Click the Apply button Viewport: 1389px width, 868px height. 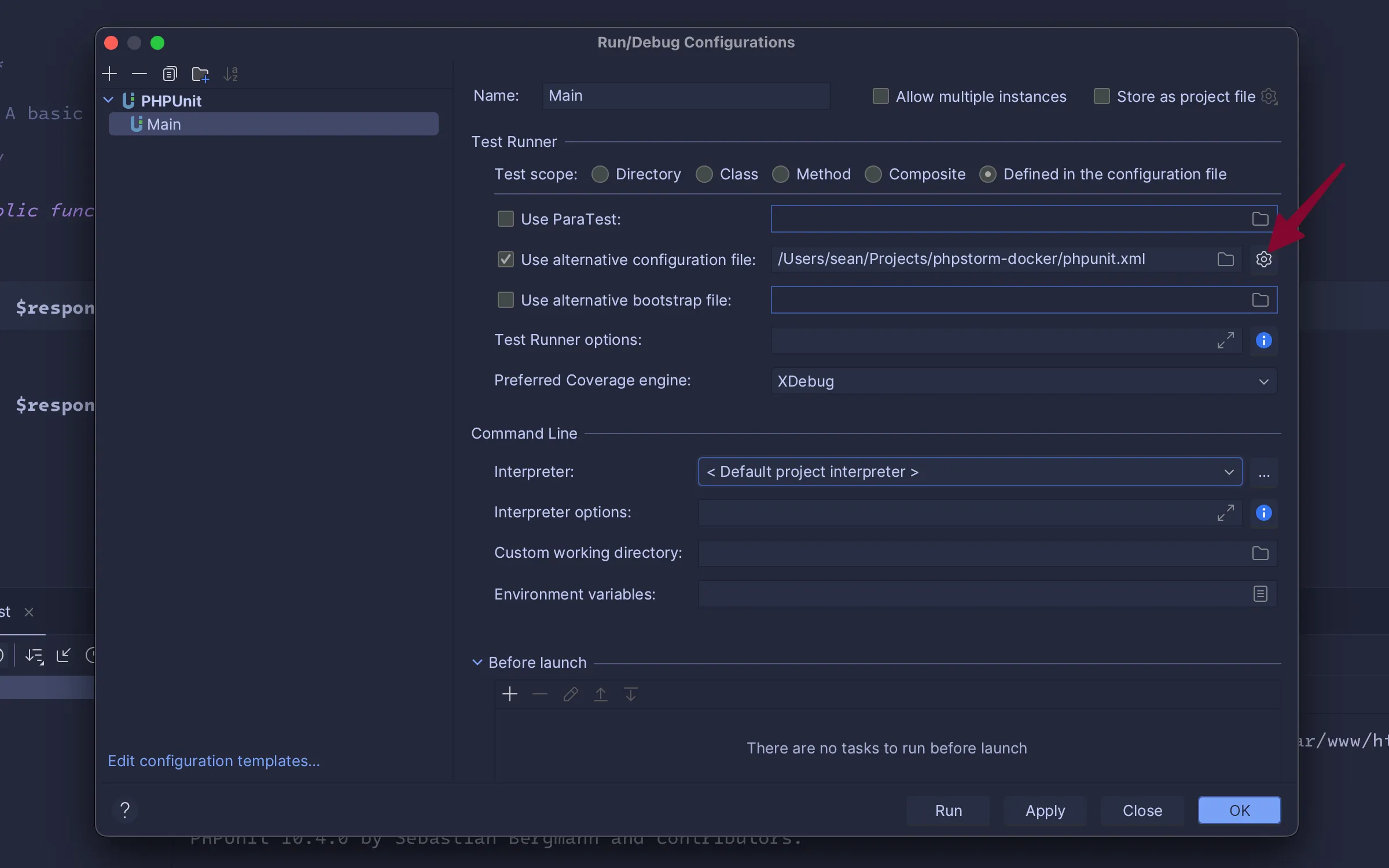[1045, 810]
